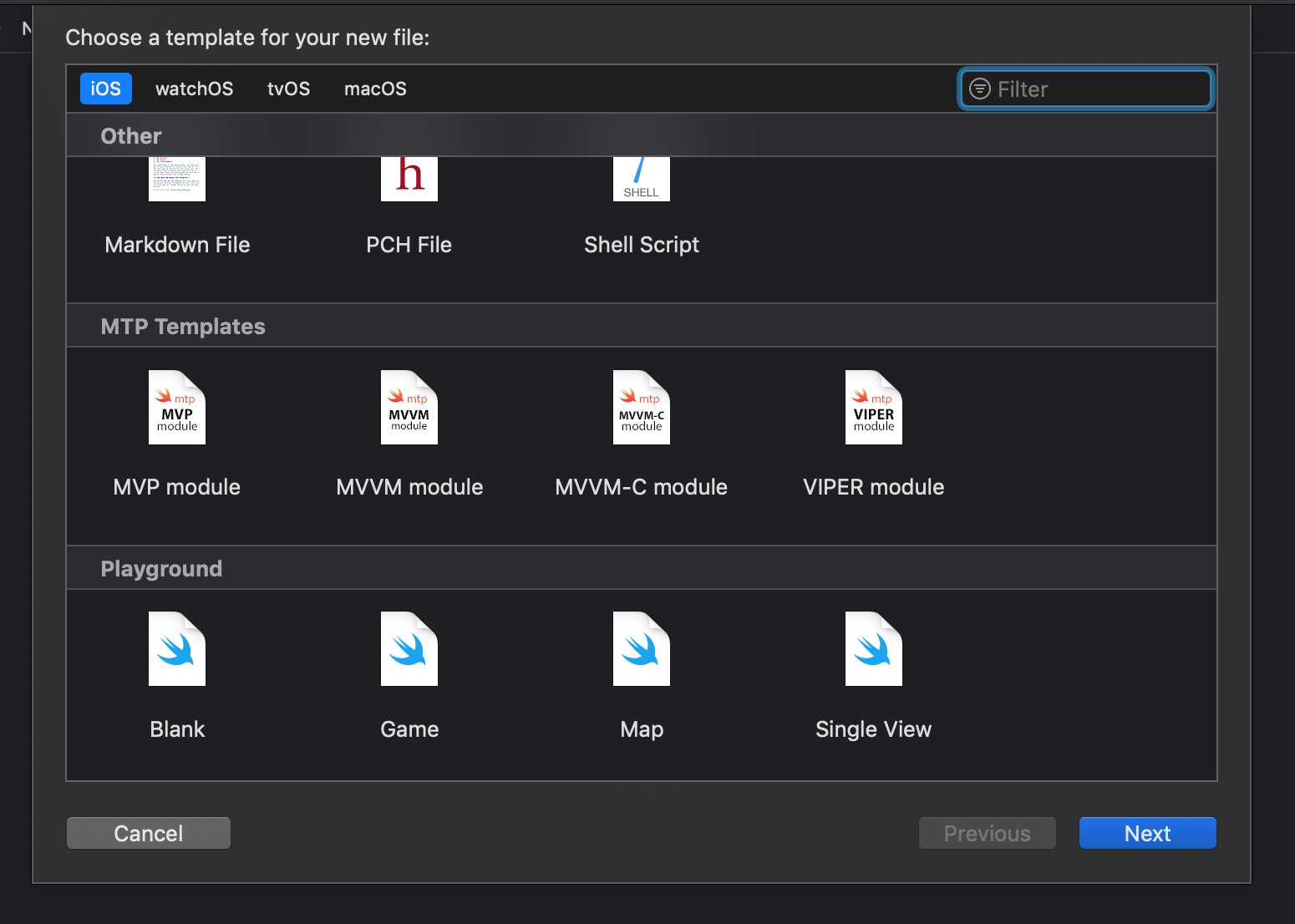Click the Previous button
Viewport: 1295px width, 924px height.
988,833
